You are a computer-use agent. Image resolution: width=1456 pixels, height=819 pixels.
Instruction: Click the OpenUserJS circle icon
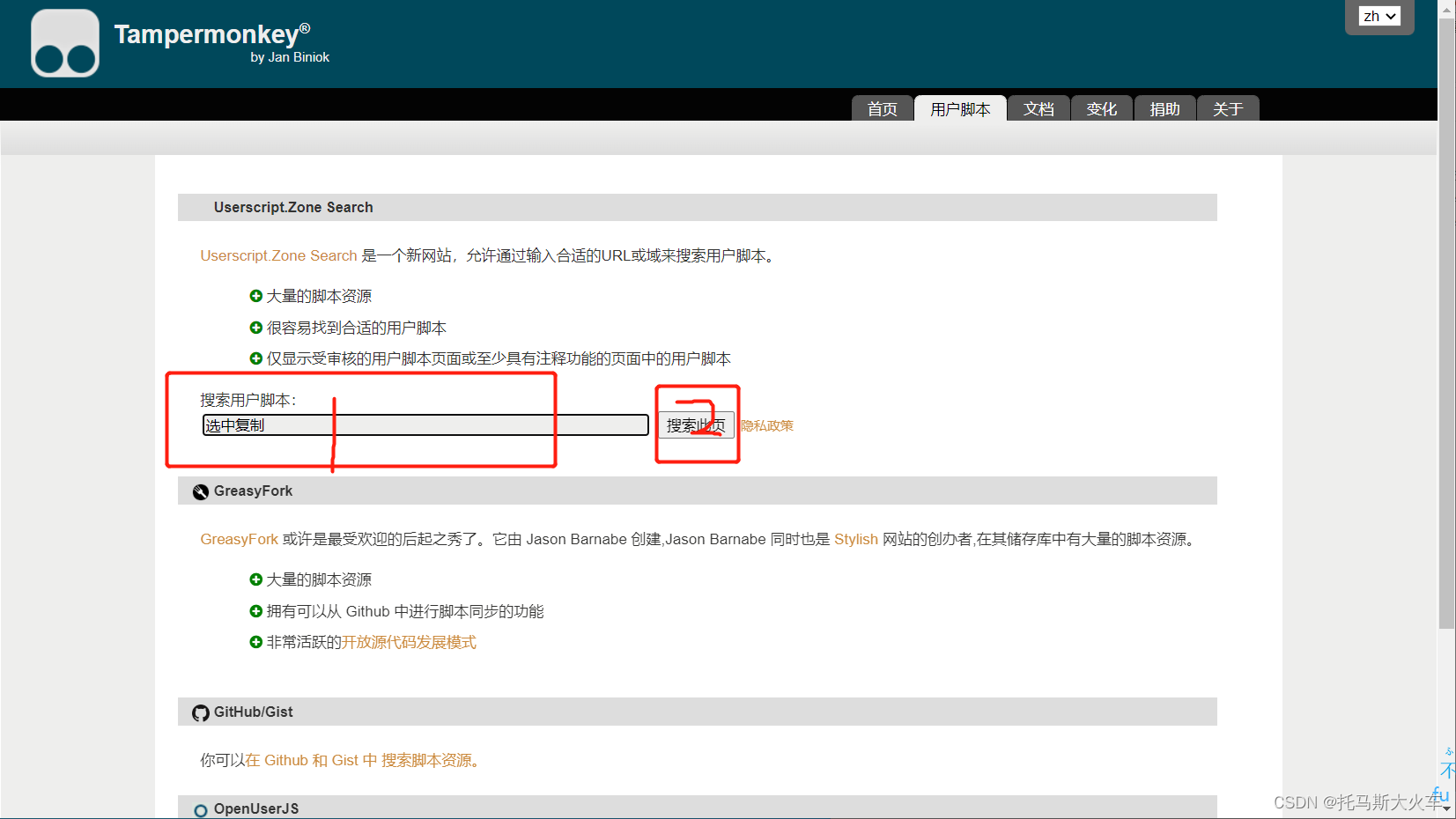pos(201,809)
